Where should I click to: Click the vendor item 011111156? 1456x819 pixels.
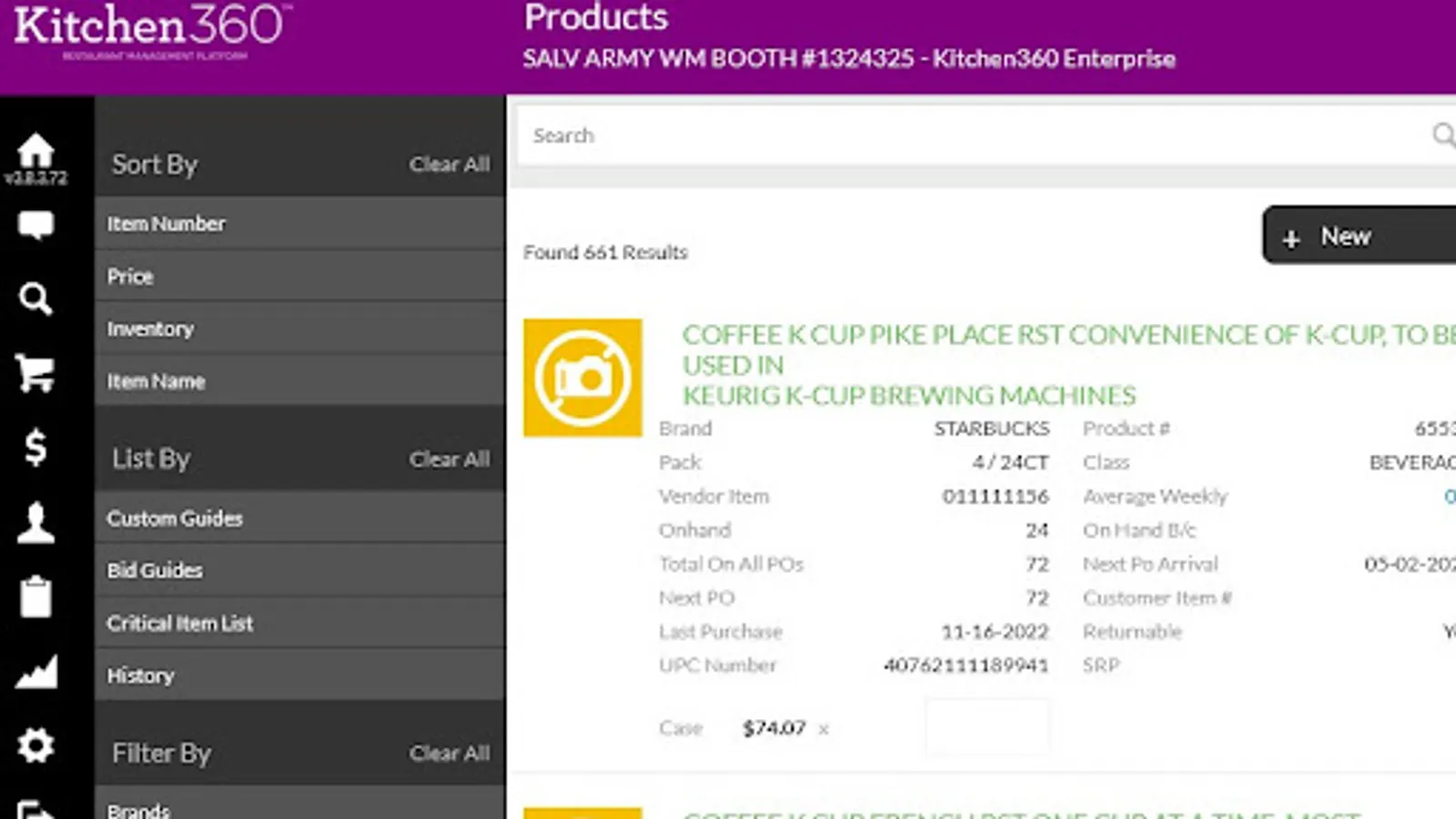tap(996, 497)
